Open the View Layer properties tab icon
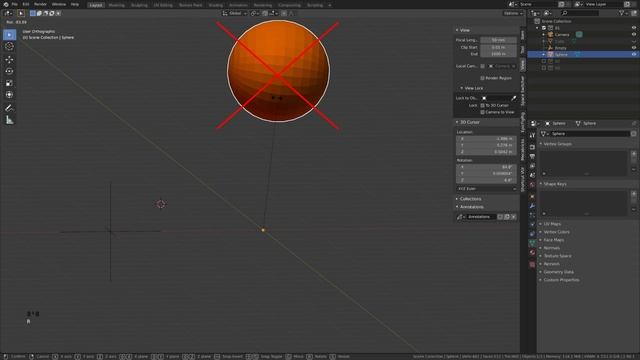The height and width of the screenshot is (360, 640). tap(532, 166)
